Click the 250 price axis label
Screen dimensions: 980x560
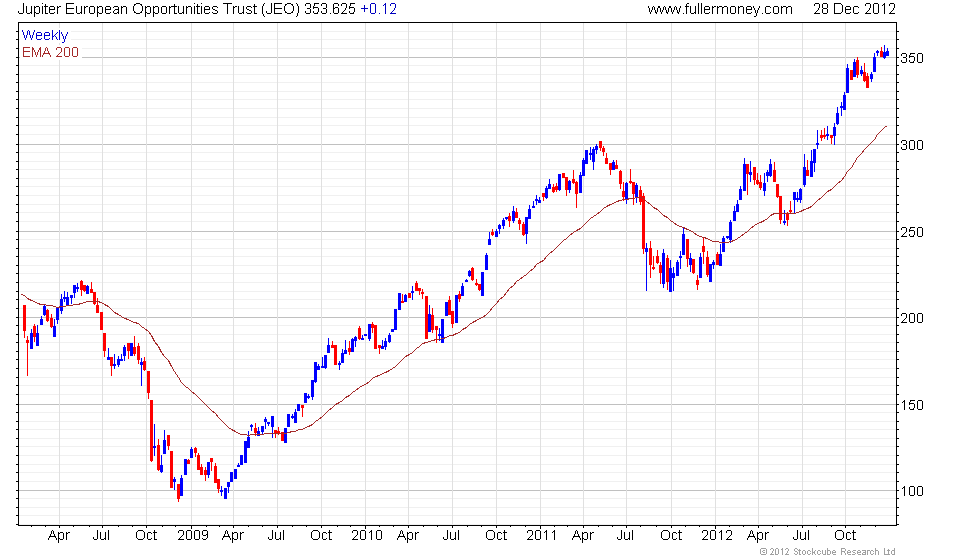tap(911, 232)
